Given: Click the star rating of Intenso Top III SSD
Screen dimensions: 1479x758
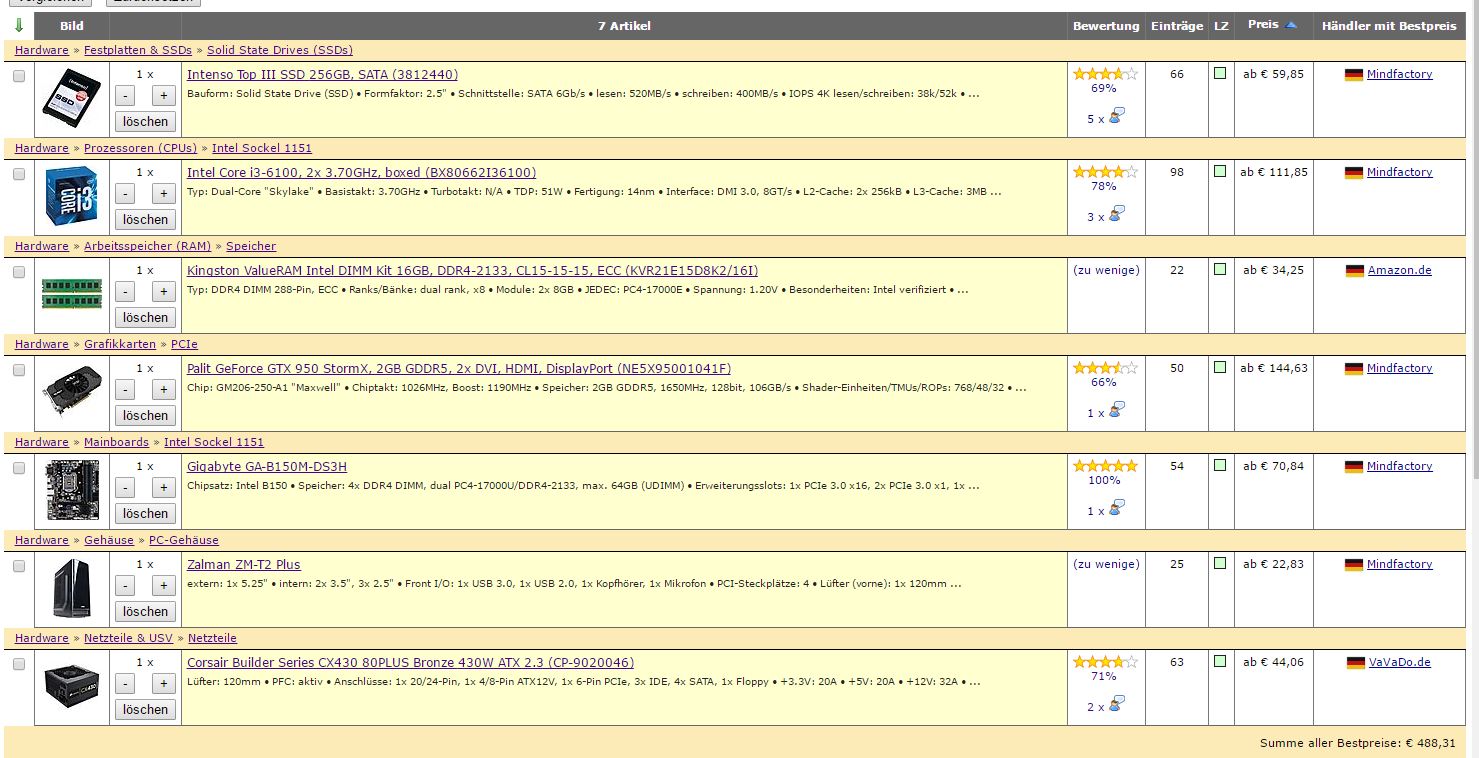Looking at the screenshot, I should coord(1105,74).
